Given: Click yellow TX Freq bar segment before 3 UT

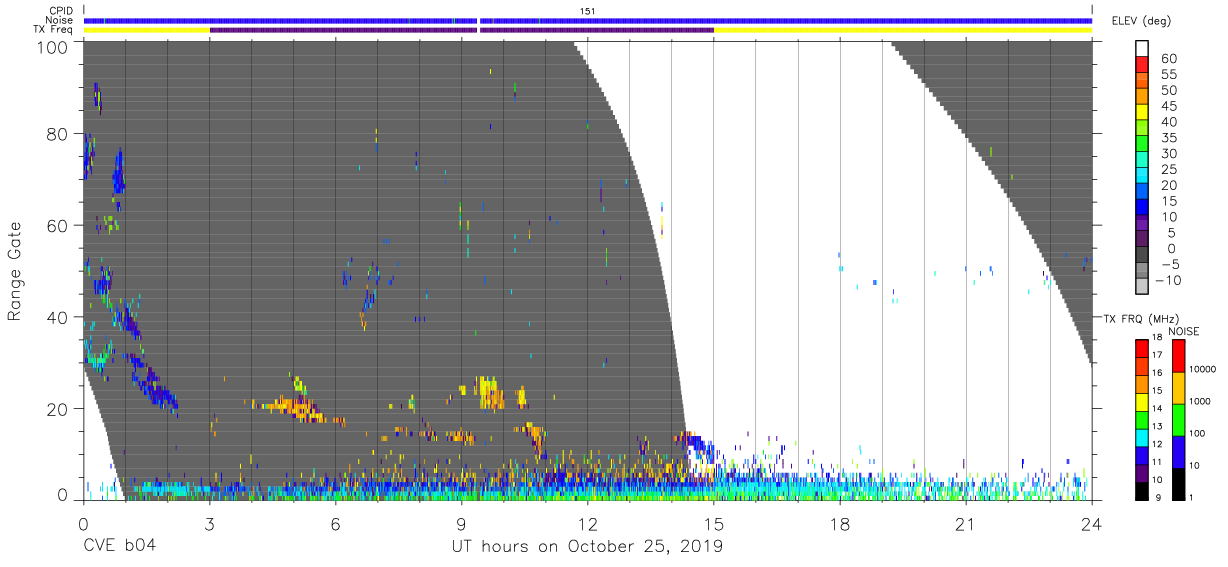Looking at the screenshot, I should tap(147, 30).
